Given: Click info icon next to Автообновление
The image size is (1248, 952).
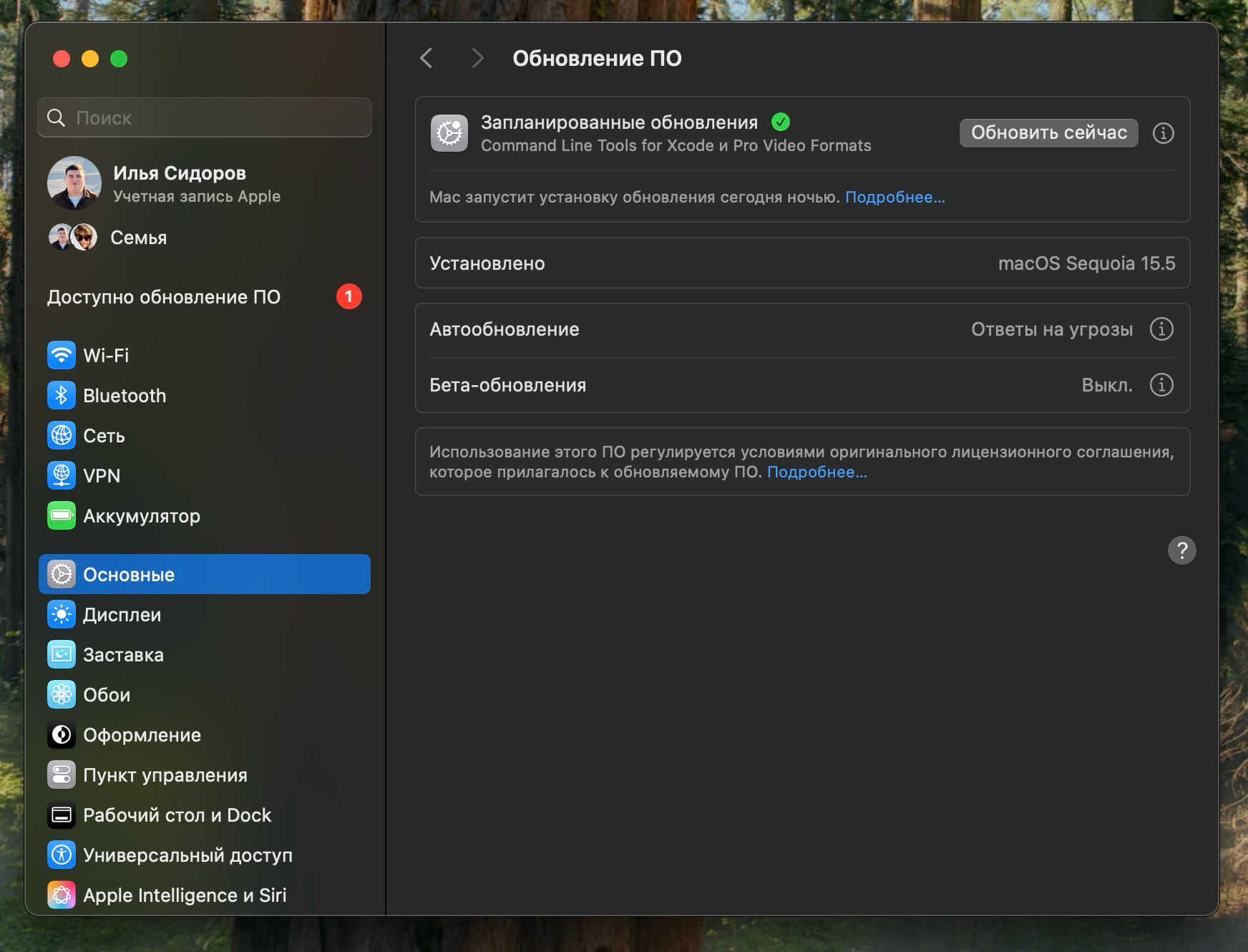Looking at the screenshot, I should [1161, 329].
